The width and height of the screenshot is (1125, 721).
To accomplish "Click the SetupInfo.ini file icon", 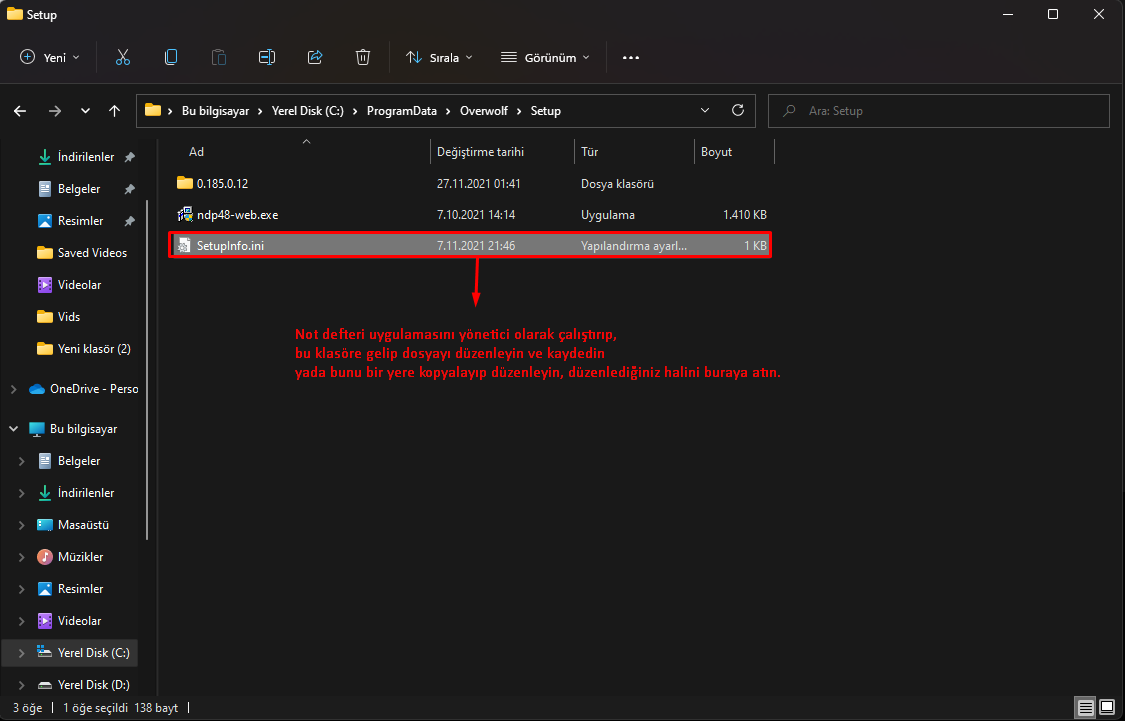I will click(185, 245).
